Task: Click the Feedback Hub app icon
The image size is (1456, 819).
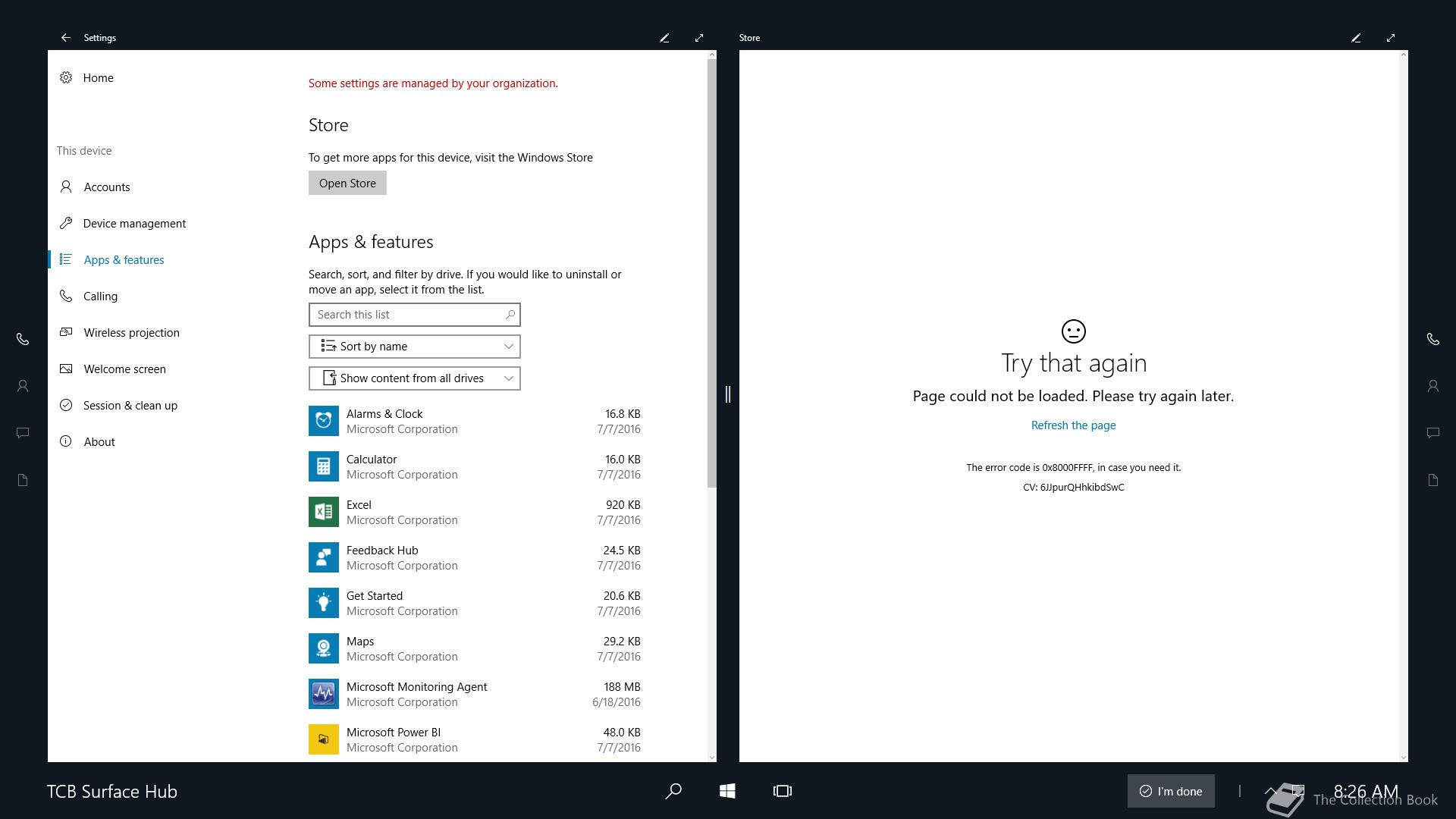Action: click(324, 557)
